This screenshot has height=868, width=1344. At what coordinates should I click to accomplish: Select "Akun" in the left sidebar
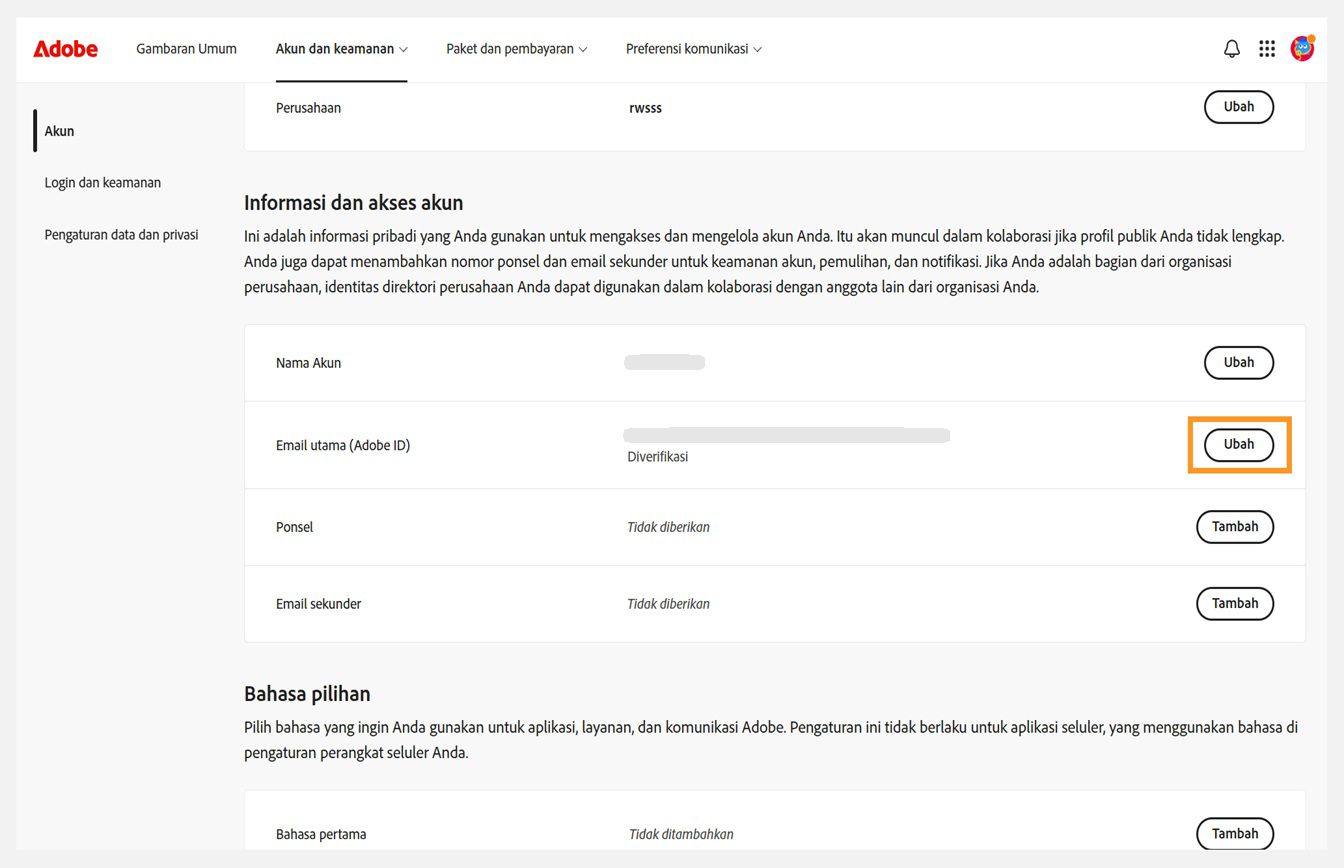(x=58, y=131)
